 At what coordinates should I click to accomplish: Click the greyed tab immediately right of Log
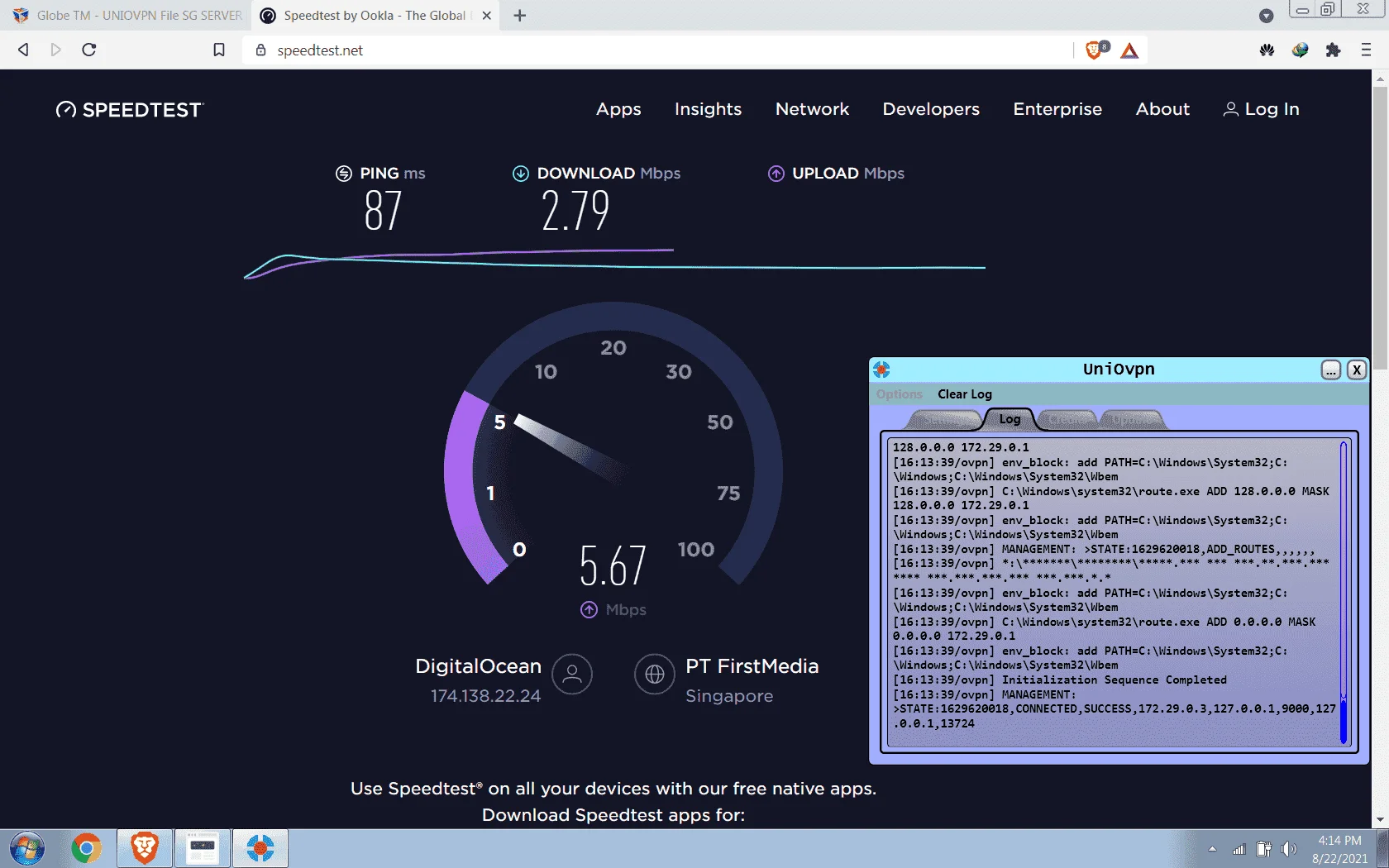1067,420
